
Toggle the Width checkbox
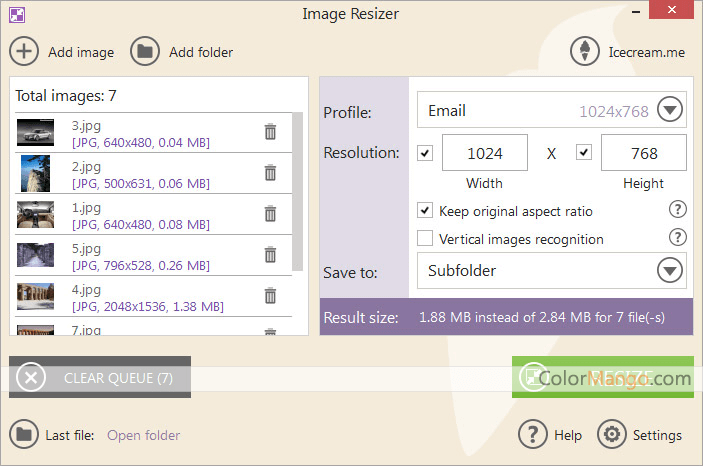tap(425, 153)
